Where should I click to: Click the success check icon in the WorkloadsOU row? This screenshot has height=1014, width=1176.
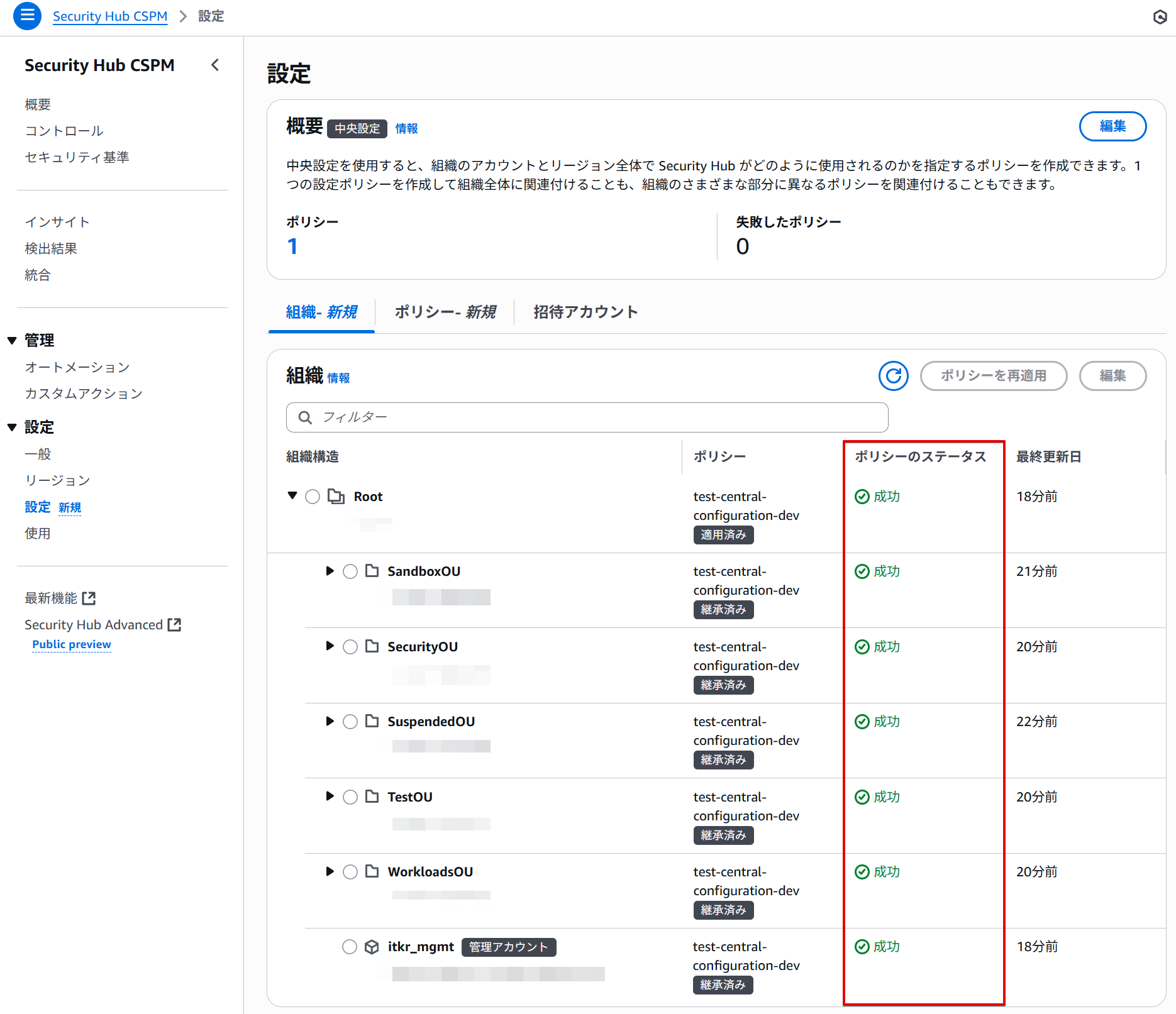tap(862, 872)
